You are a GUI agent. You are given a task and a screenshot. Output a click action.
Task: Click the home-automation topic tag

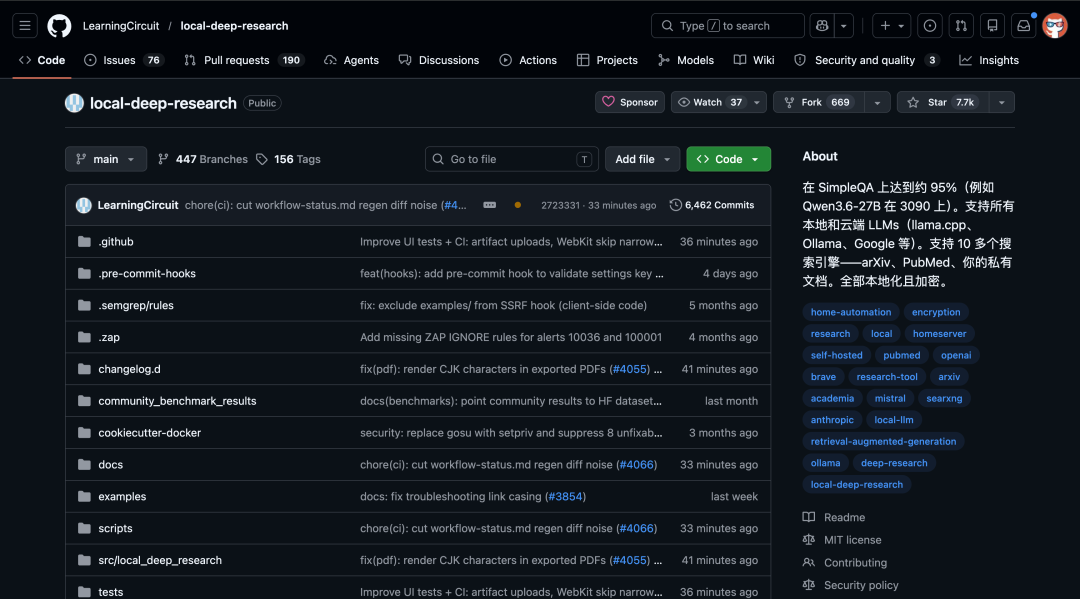click(x=851, y=312)
